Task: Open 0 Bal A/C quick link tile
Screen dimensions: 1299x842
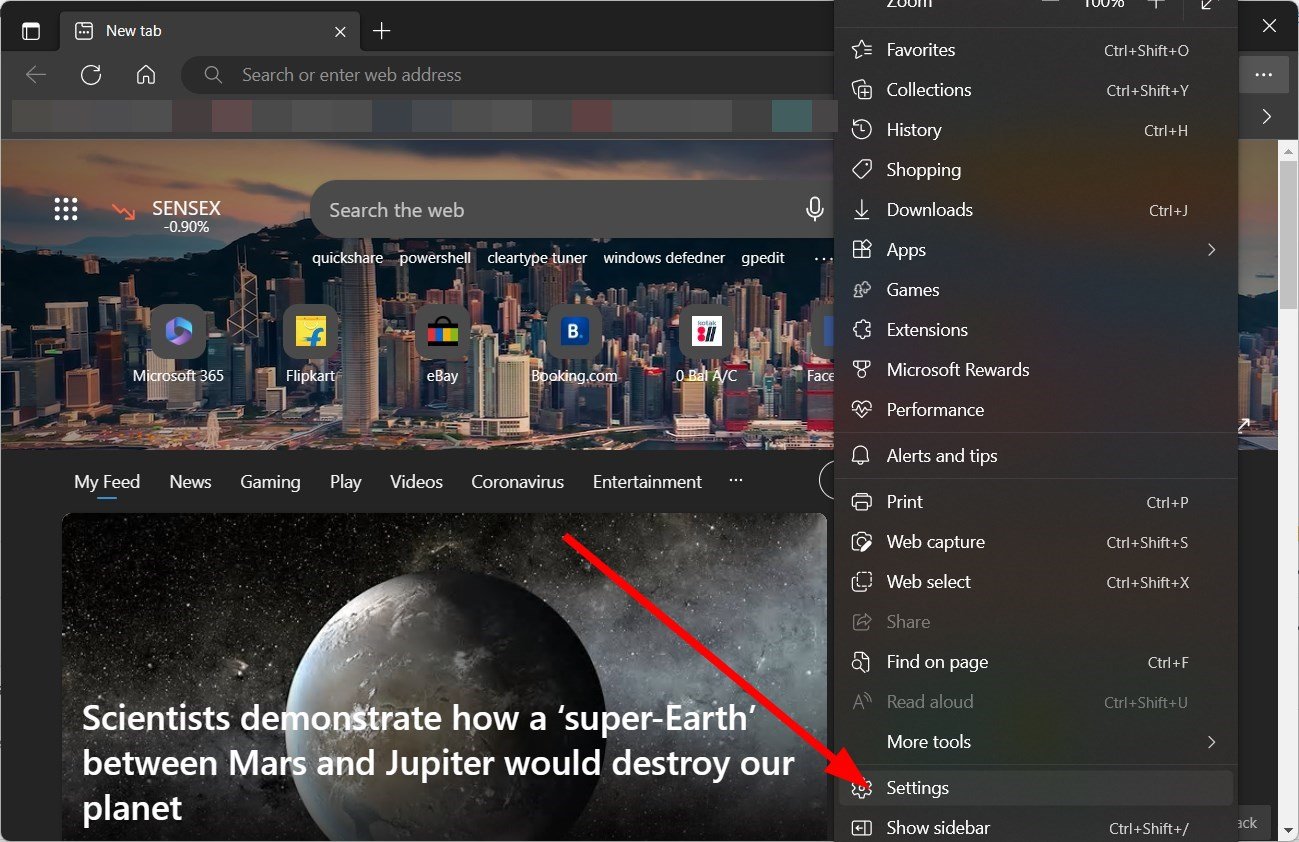Action: 706,345
